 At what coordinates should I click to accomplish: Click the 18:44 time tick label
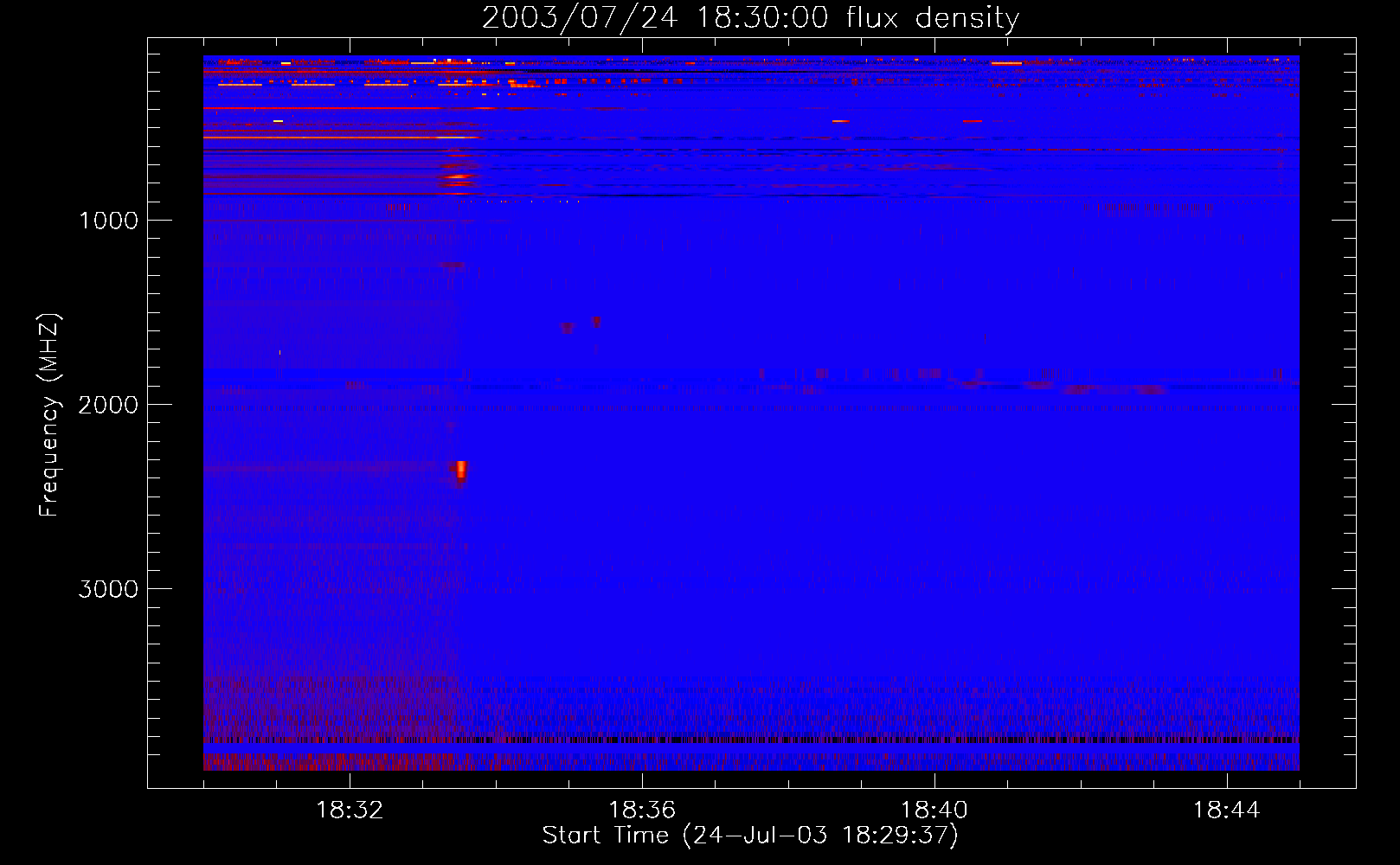pyautogui.click(x=1227, y=811)
